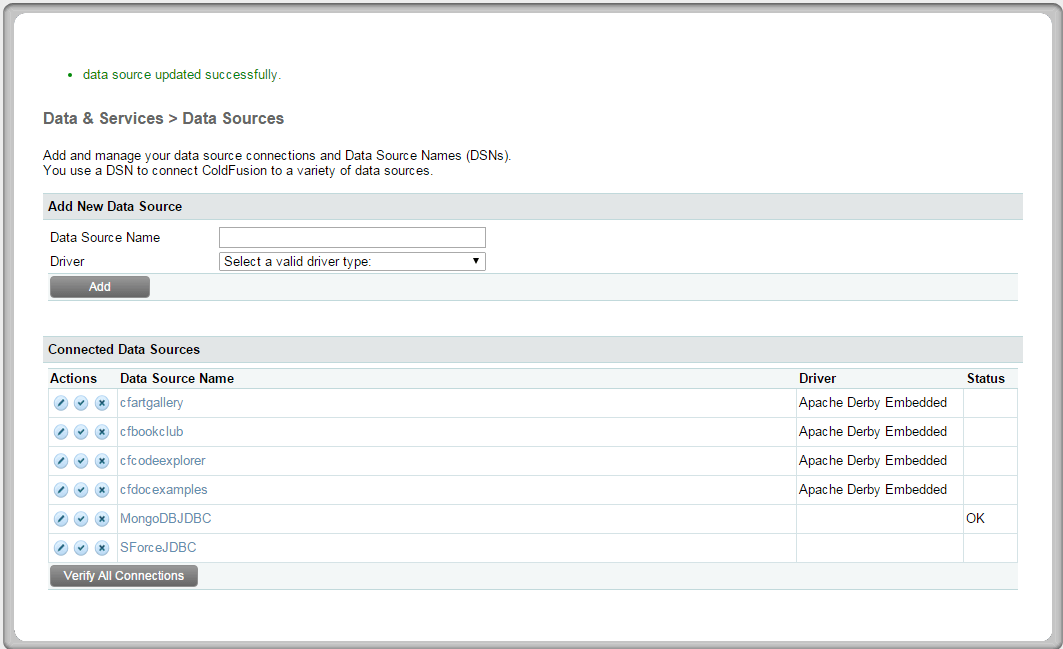Open the MongoDBJDBC data source link
This screenshot has height=649, width=1063.
point(165,519)
